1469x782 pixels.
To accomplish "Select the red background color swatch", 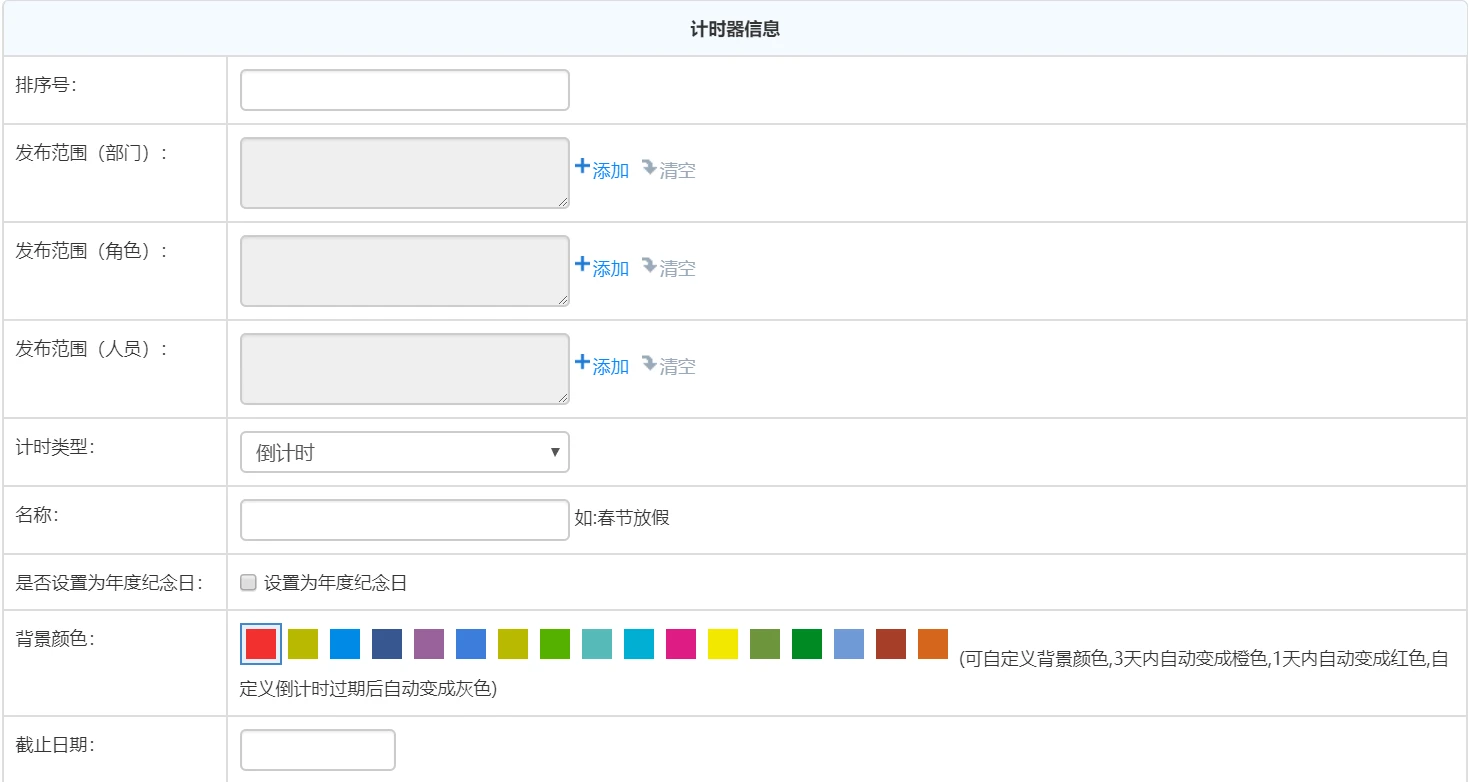I will tap(263, 643).
